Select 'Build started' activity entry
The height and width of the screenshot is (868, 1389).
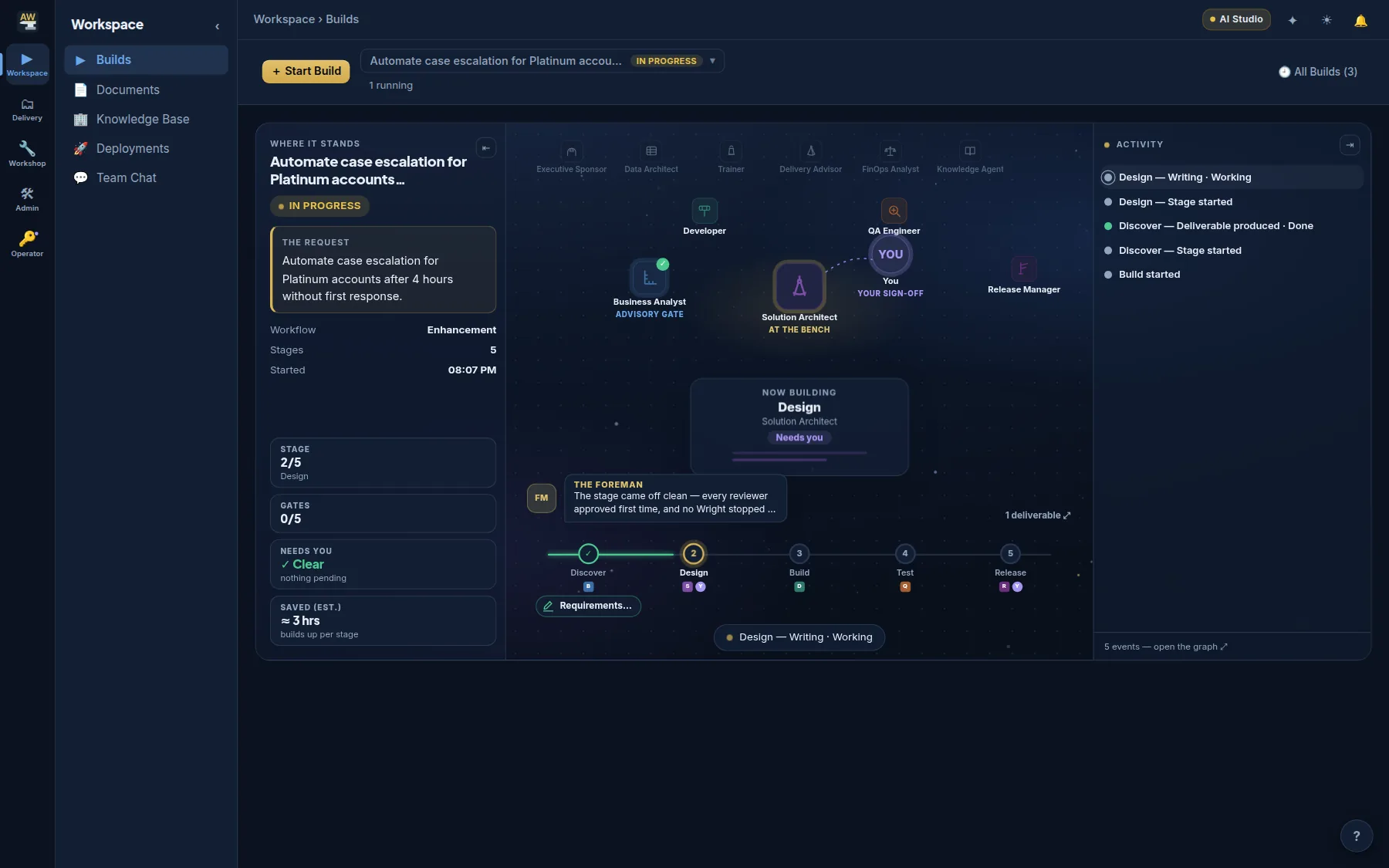[1232, 275]
